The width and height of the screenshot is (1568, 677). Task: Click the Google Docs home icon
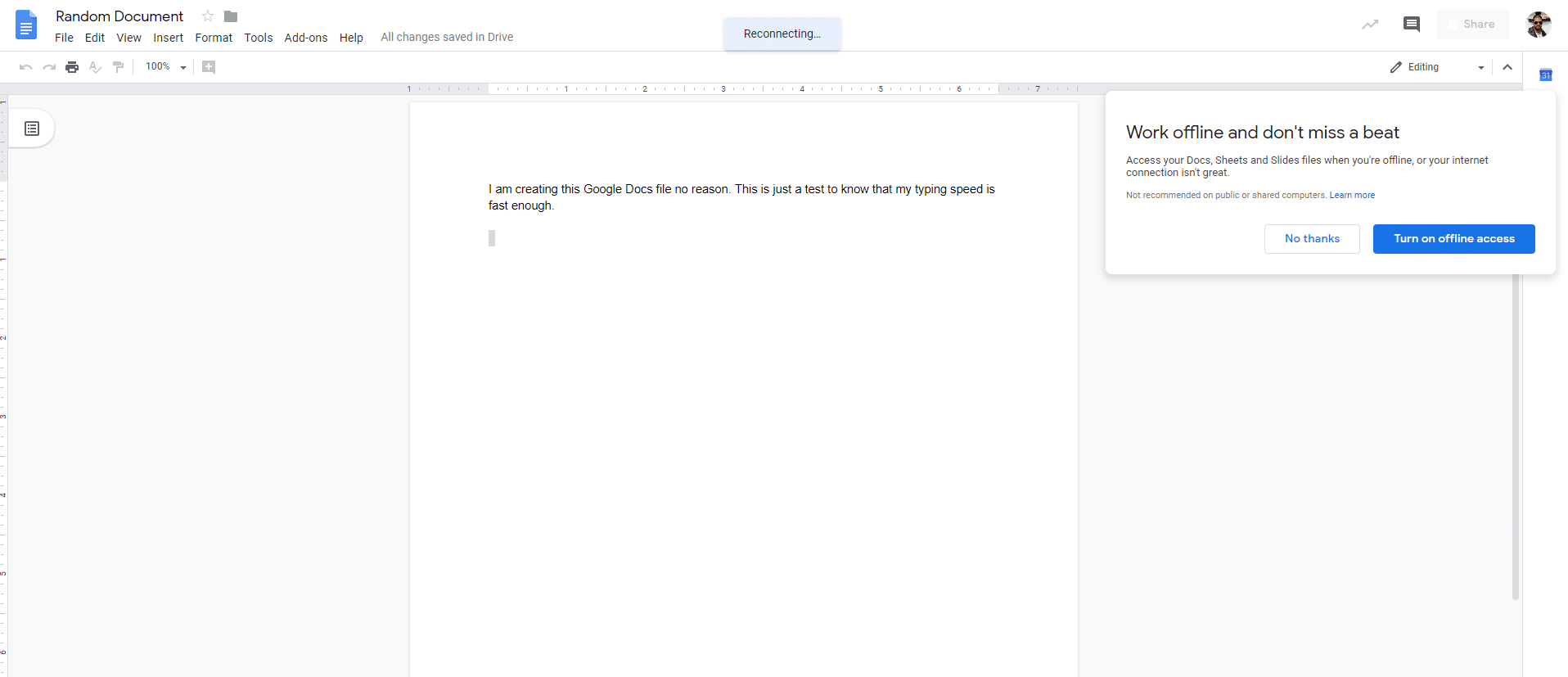point(26,25)
